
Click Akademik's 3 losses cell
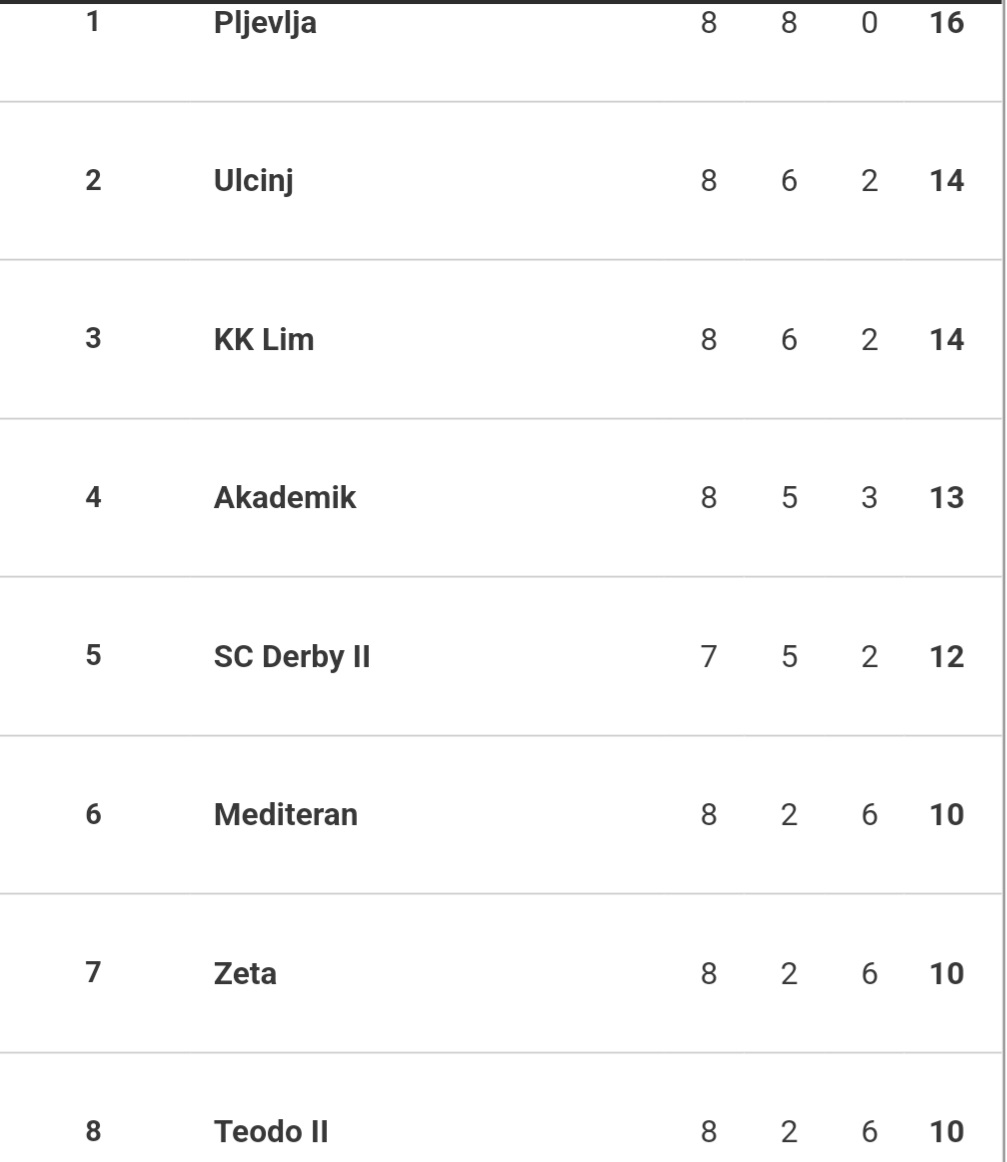pyautogui.click(x=869, y=497)
